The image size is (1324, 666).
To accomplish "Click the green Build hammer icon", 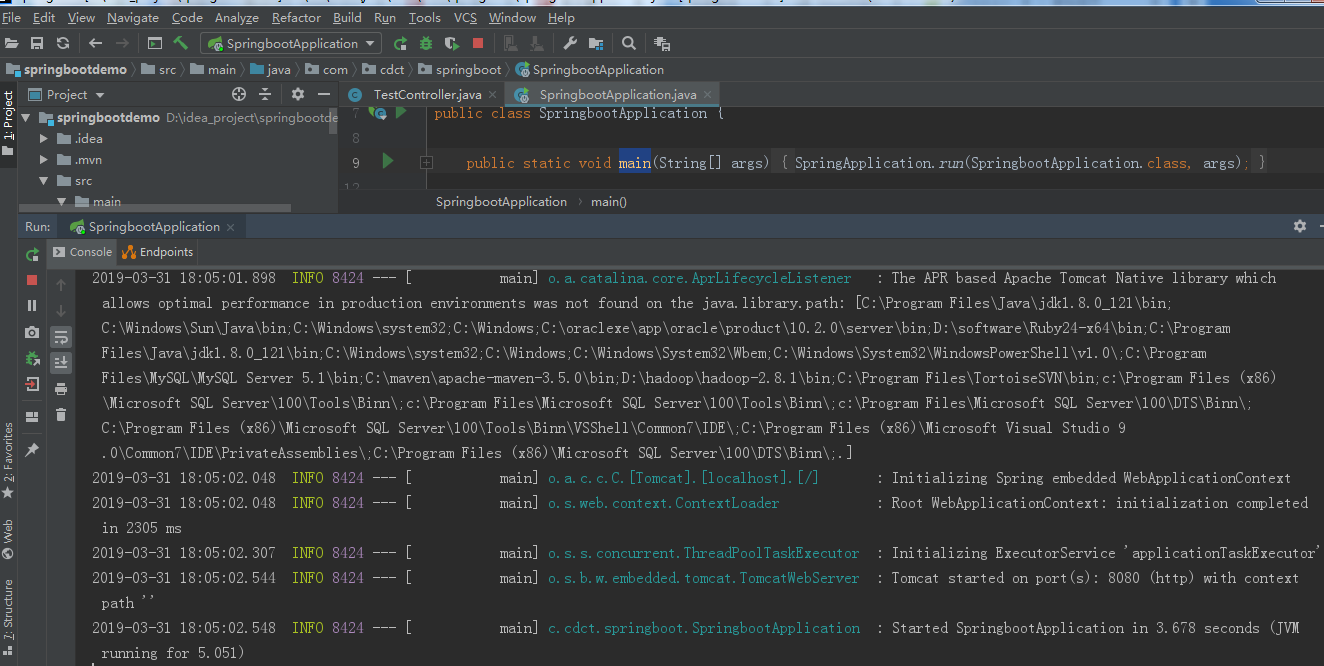I will [x=181, y=43].
